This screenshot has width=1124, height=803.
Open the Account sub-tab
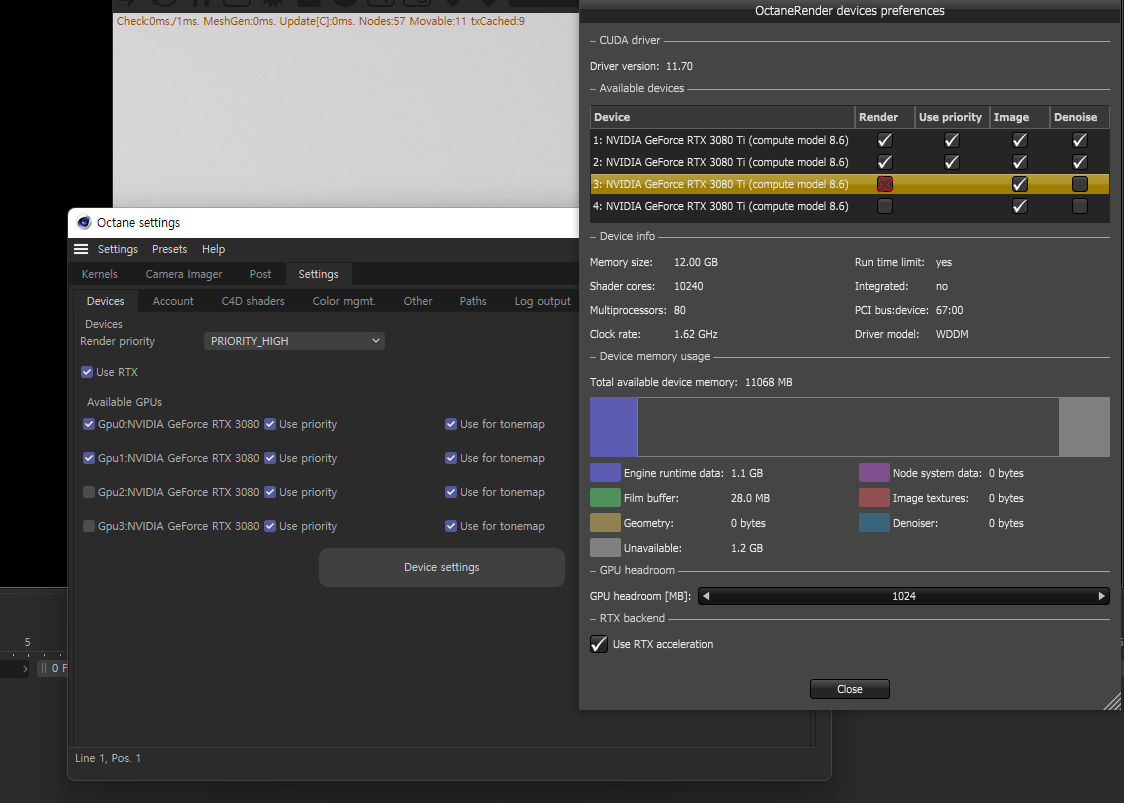pos(173,301)
